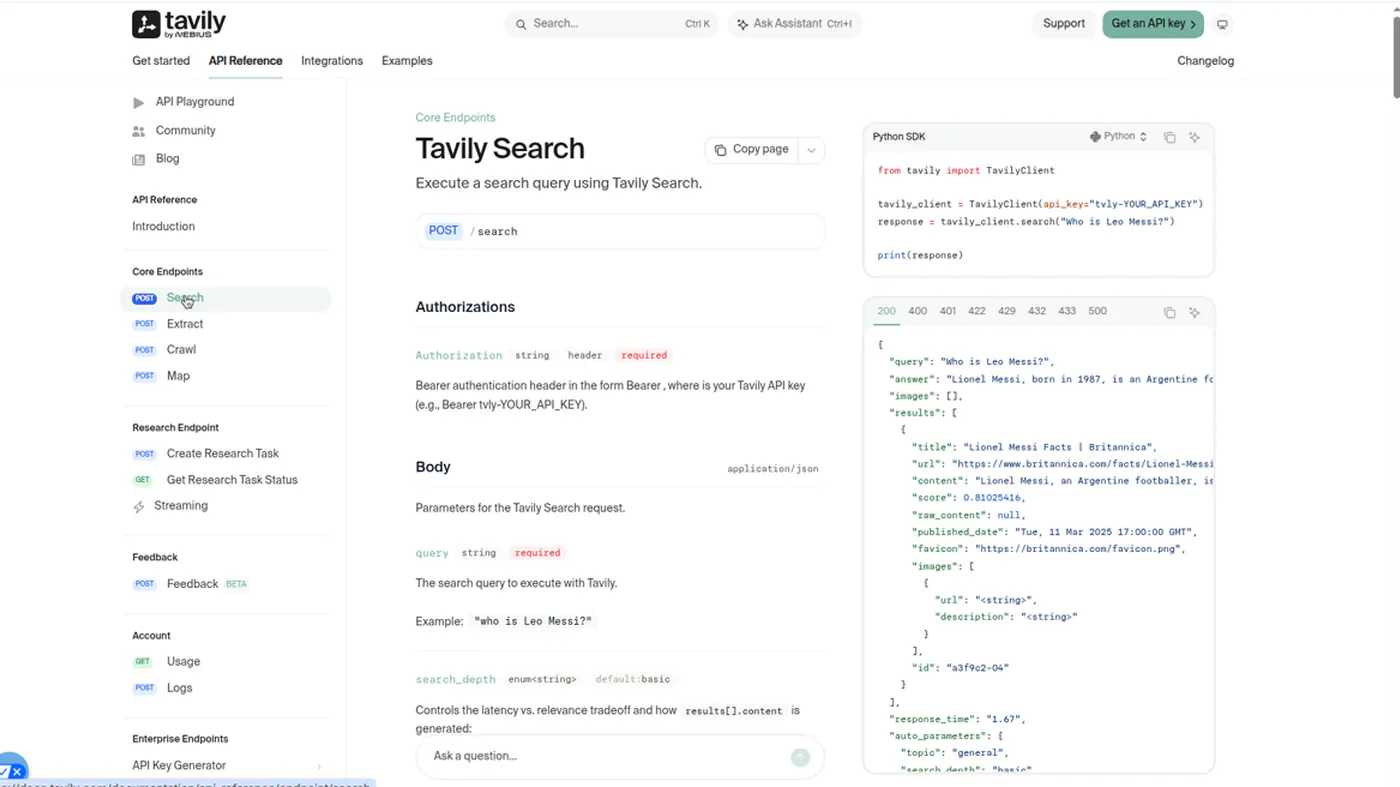Toggle the display mode icon beside API key button
This screenshot has width=1400, height=787.
(1222, 24)
